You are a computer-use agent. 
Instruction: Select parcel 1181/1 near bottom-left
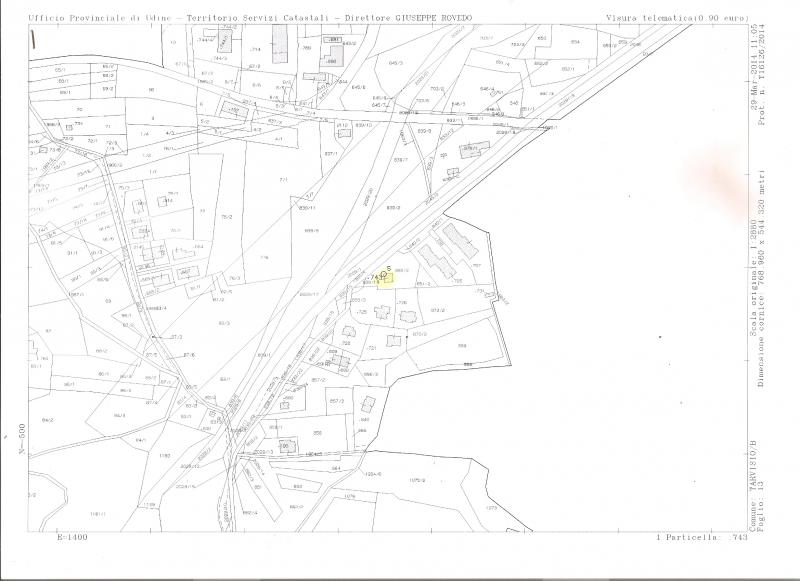point(98,514)
